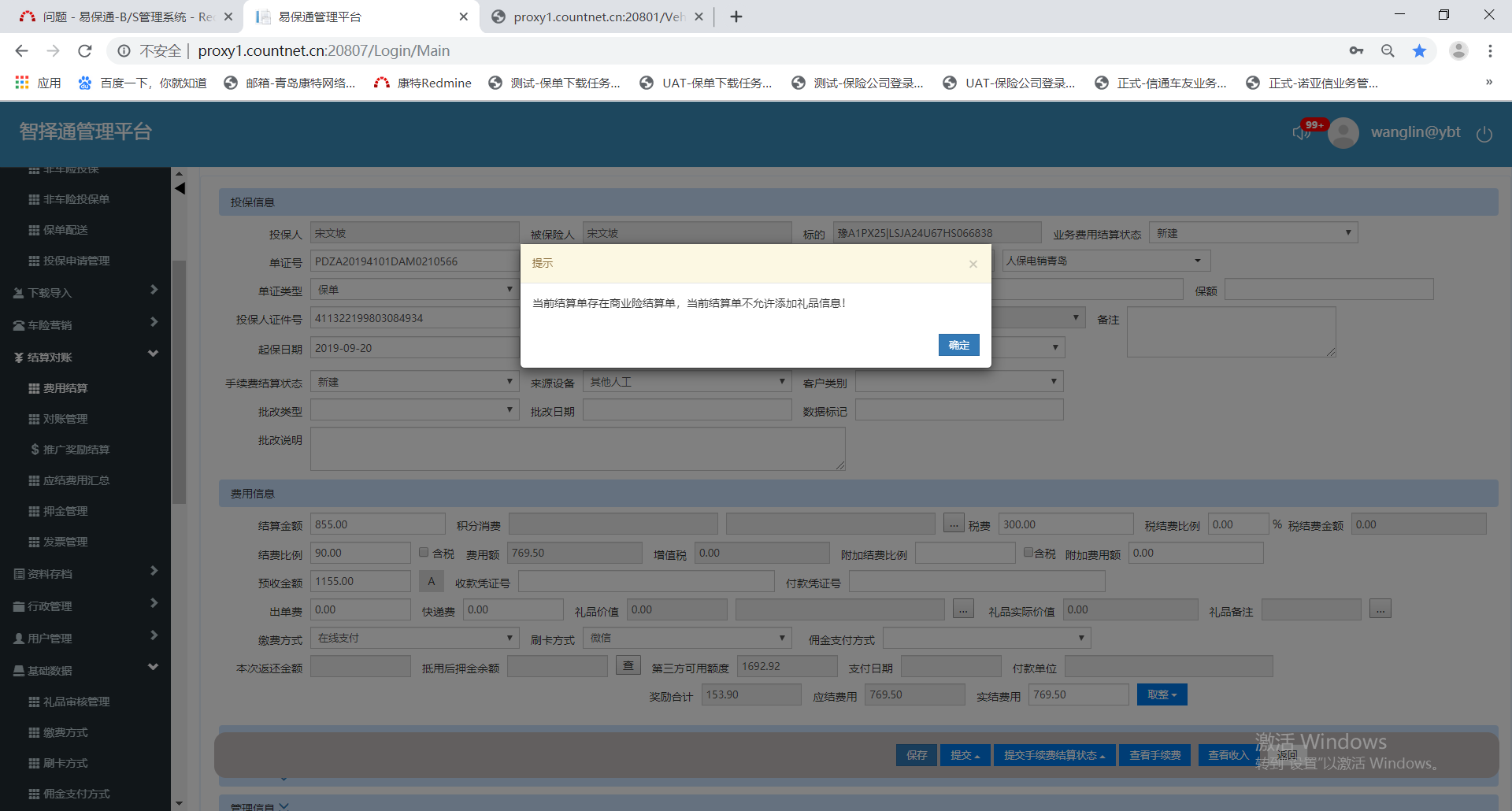Open the 缴费方式 dropdown
Image resolution: width=1512 pixels, height=811 pixels.
point(414,638)
